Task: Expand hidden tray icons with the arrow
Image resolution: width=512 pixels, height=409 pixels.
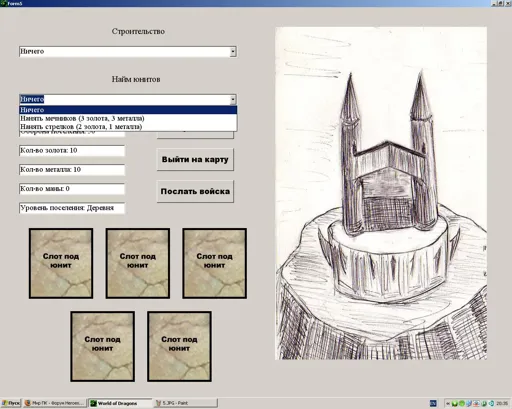Action: click(448, 404)
